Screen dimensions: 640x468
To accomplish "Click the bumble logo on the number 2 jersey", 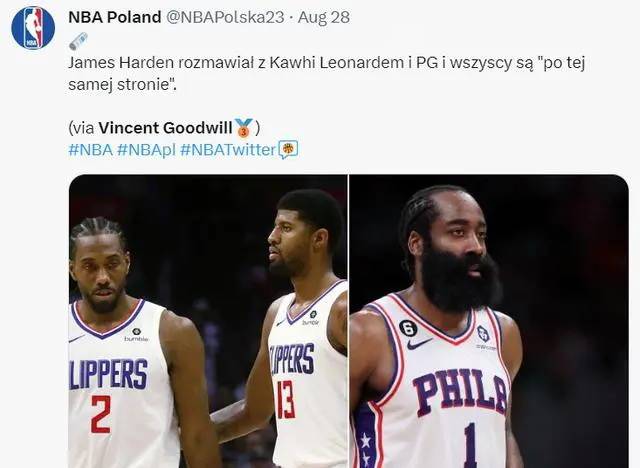I will tap(136, 335).
